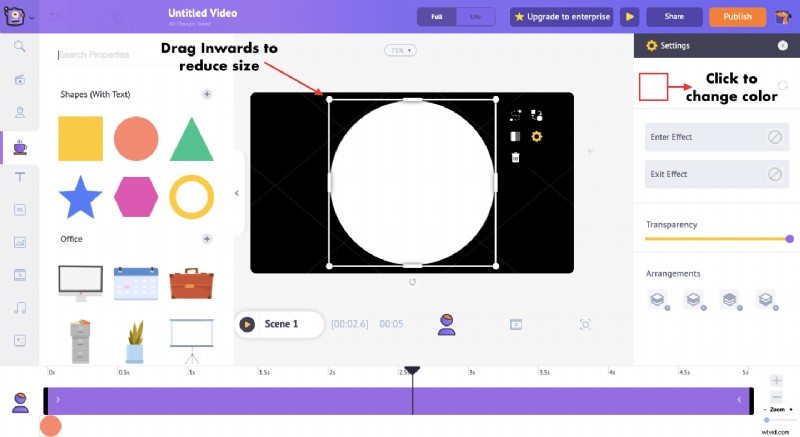
Task: Open the character library sidebar icon
Action: [20, 112]
